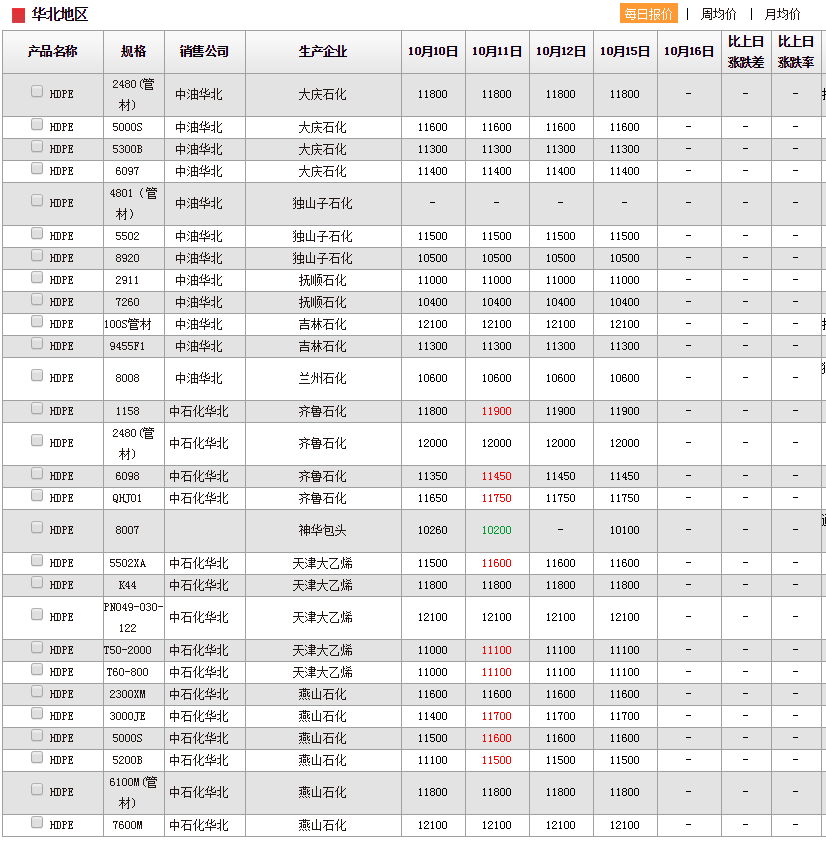The image size is (826, 843).
Task: Tick checkbox for HDPE 4801 管材 row
Action: coord(37,201)
